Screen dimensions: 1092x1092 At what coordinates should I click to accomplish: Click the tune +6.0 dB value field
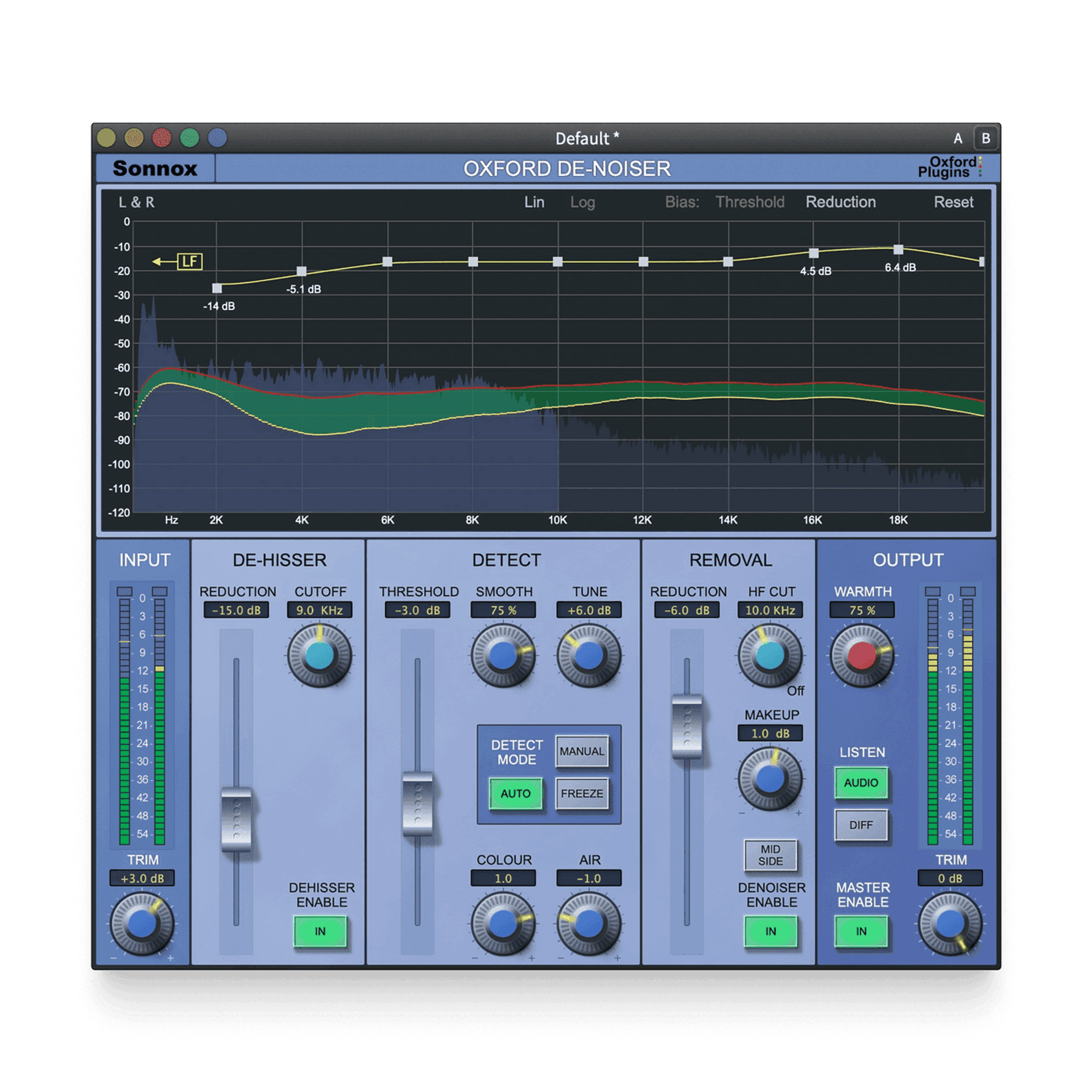(589, 610)
